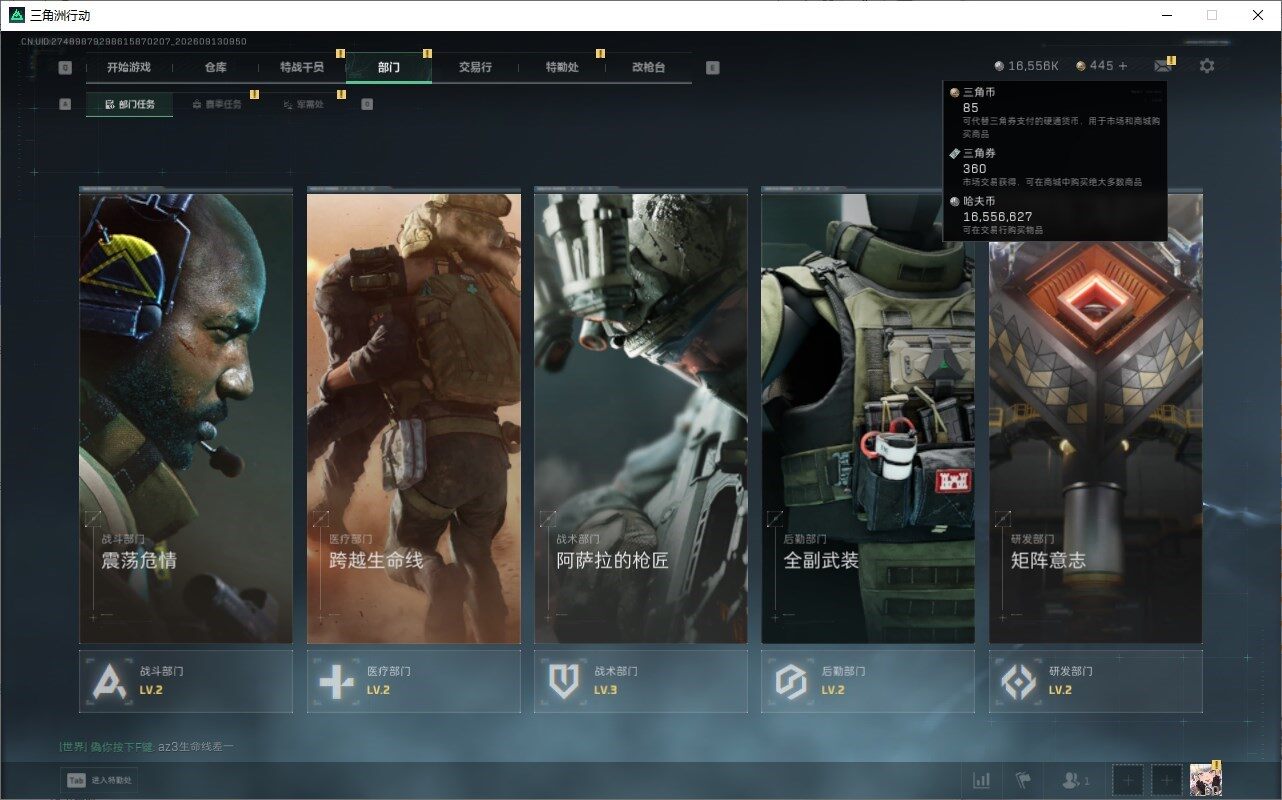1282x800 pixels.
Task: Click the 战斗部门 emblem icon
Action: point(109,682)
